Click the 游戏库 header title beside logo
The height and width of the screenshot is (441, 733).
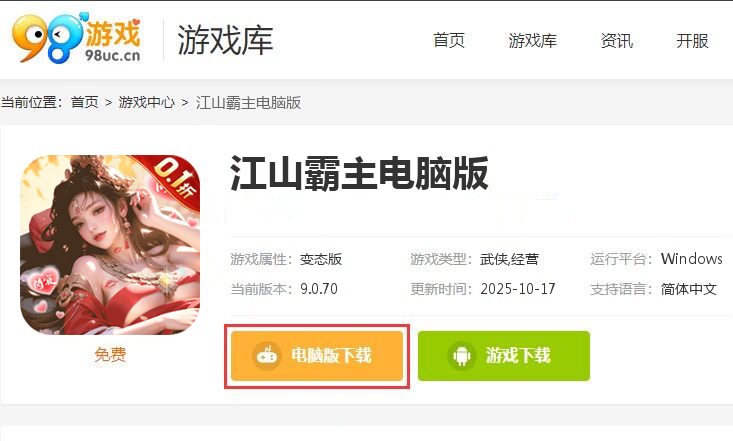[x=225, y=40]
